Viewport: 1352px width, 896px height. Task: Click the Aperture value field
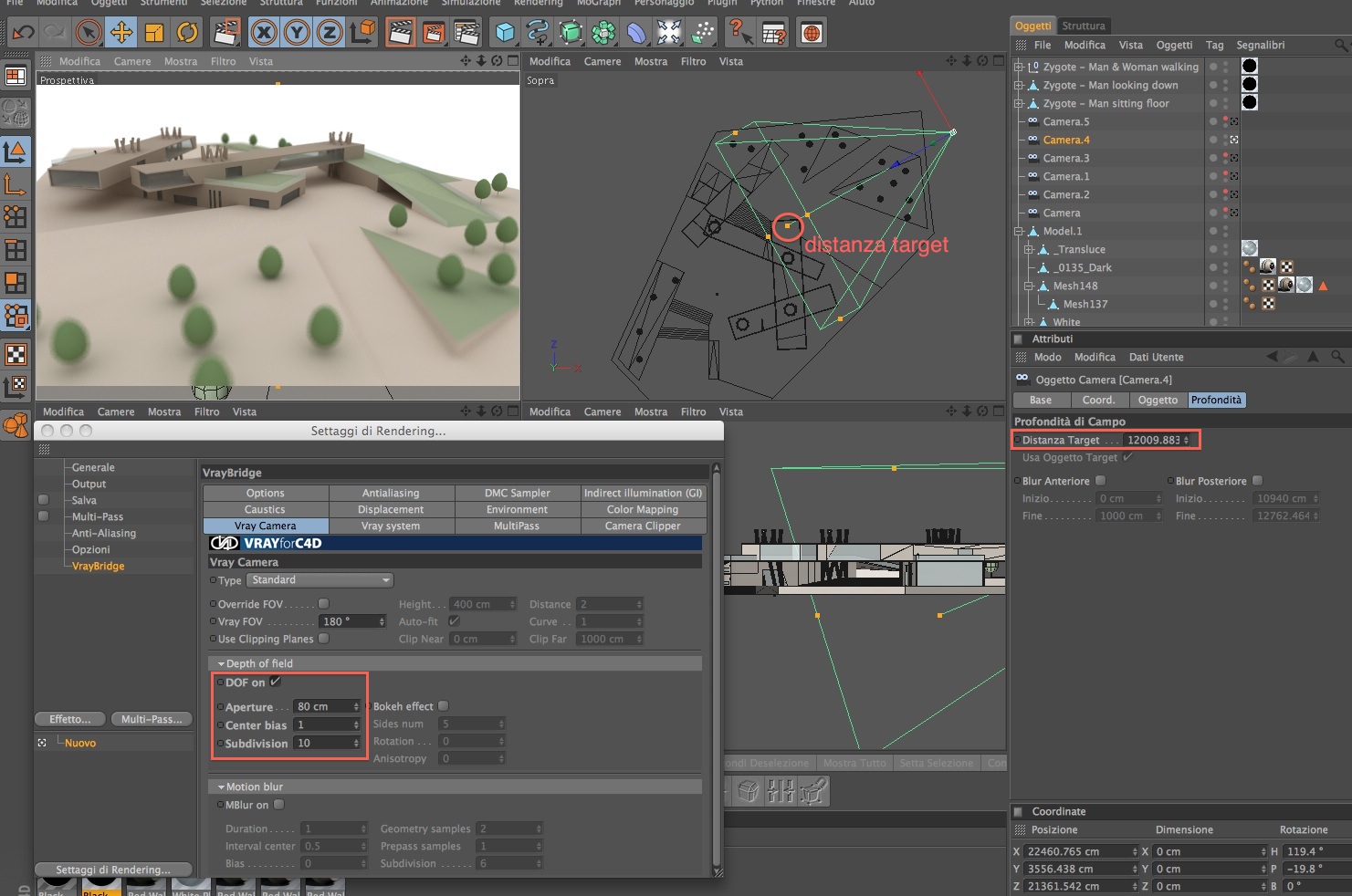[x=327, y=706]
